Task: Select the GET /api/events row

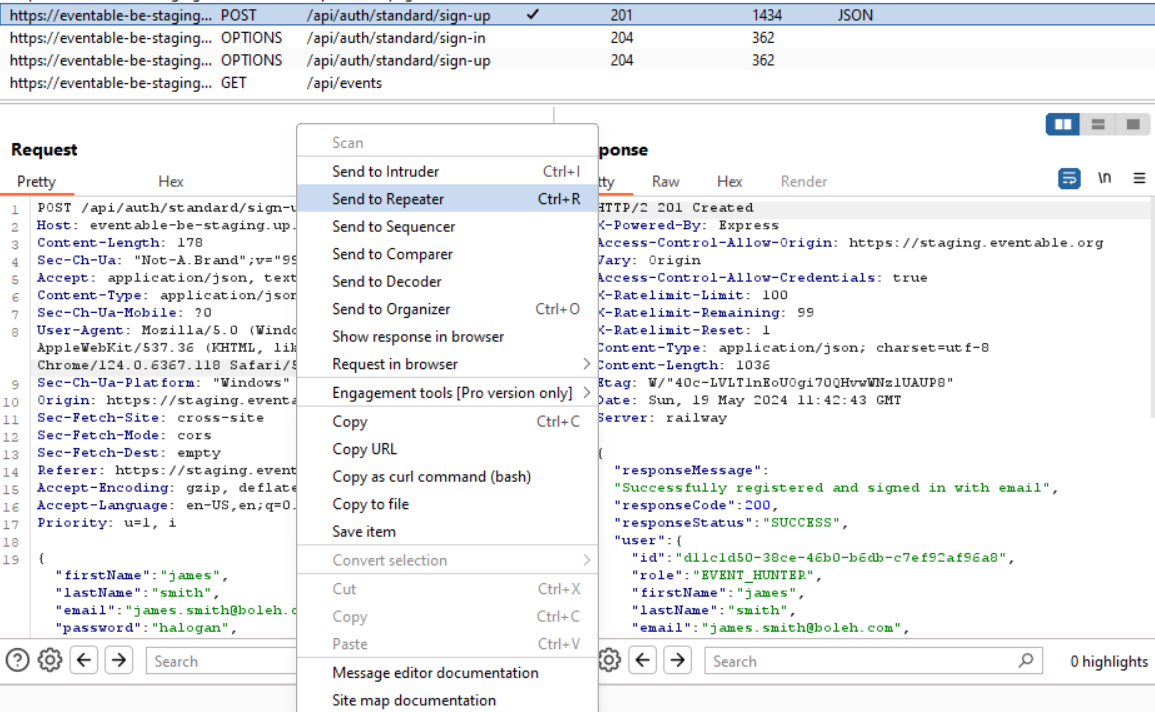Action: [x=578, y=83]
